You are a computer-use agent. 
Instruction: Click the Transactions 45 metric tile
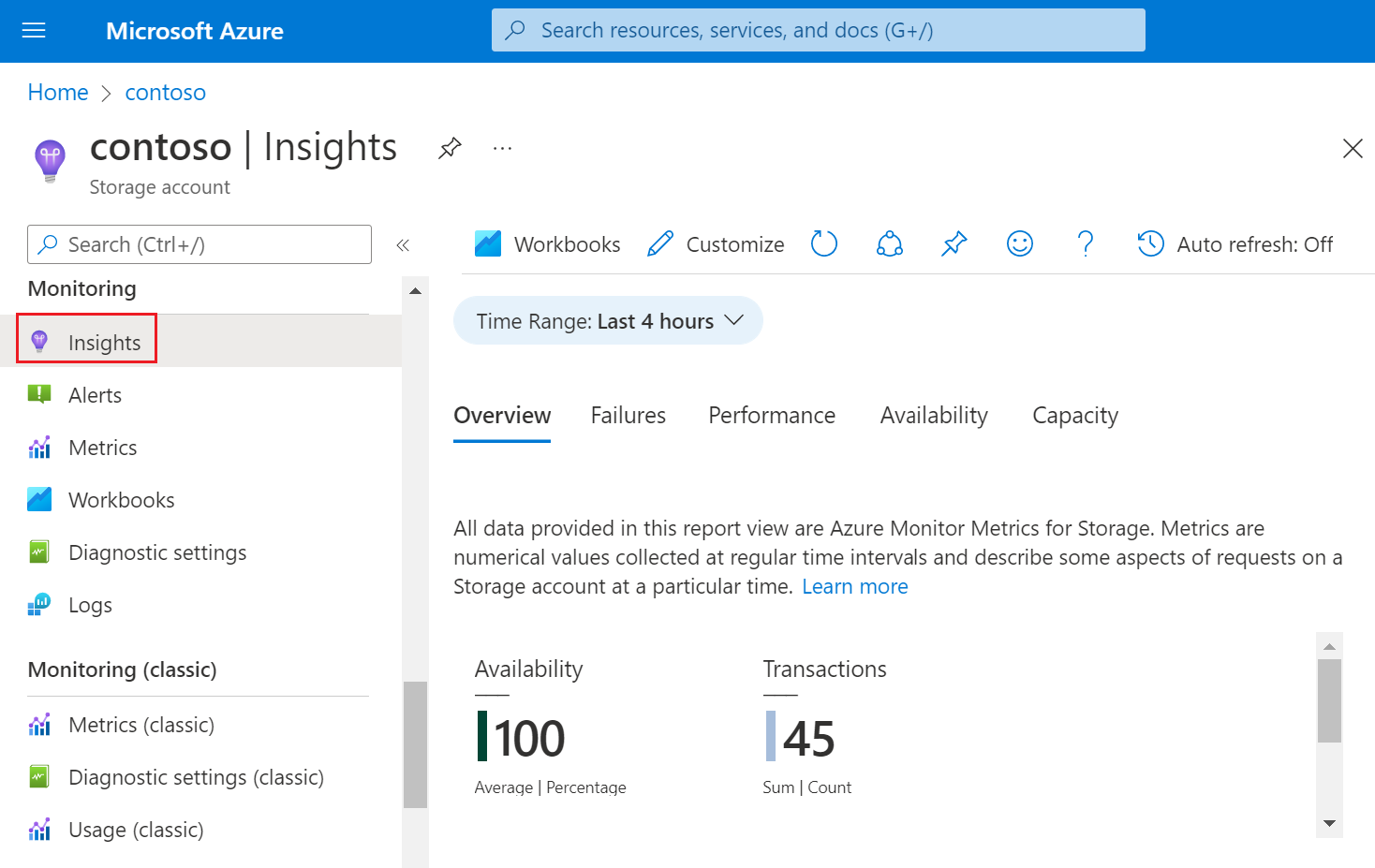tap(824, 727)
